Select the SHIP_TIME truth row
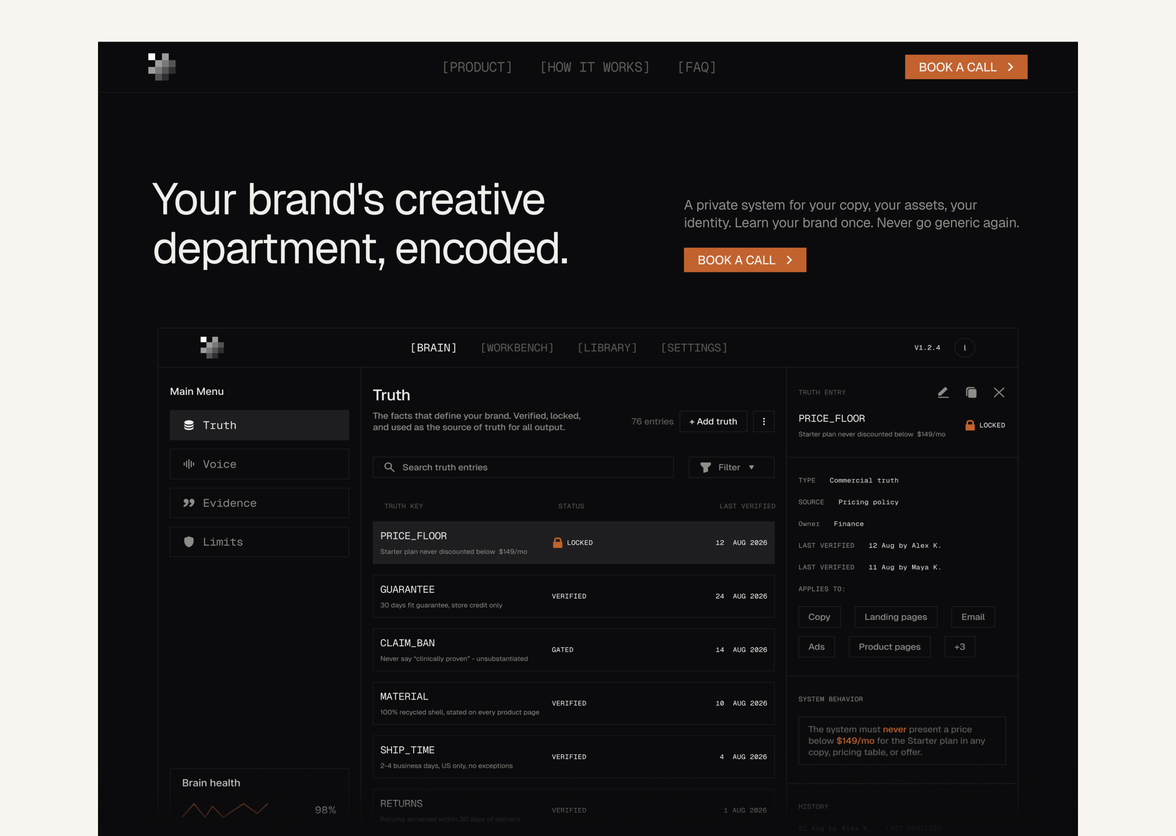This screenshot has height=836, width=1176. click(574, 757)
